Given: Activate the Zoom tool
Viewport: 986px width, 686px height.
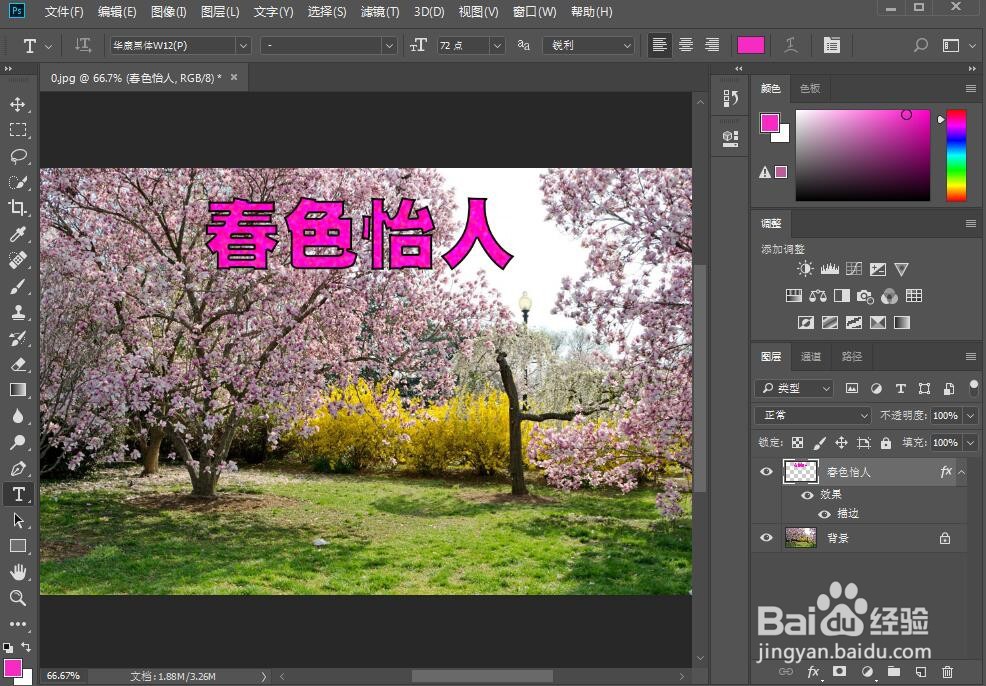Looking at the screenshot, I should click(x=18, y=598).
